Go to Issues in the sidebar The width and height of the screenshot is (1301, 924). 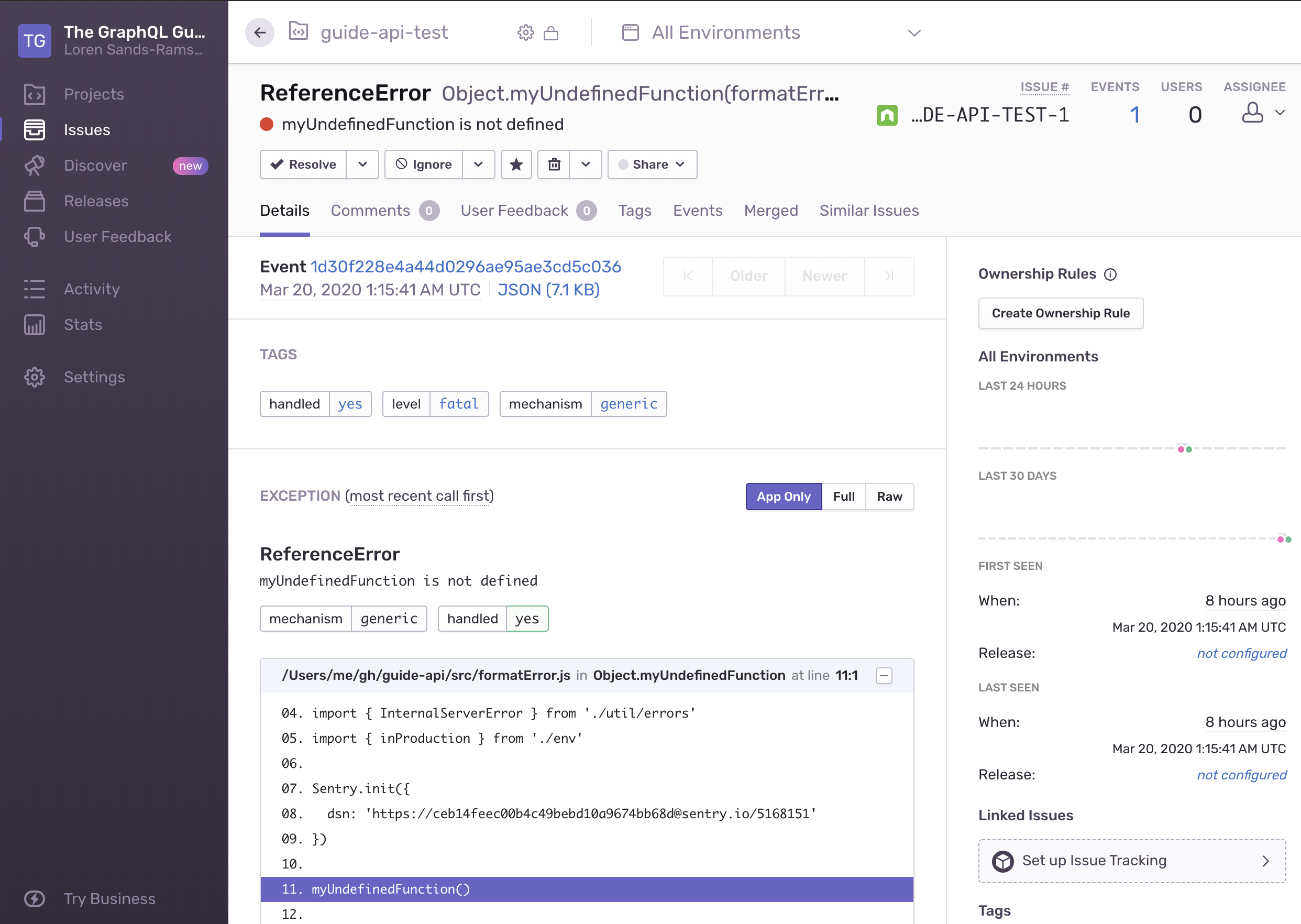(x=86, y=130)
